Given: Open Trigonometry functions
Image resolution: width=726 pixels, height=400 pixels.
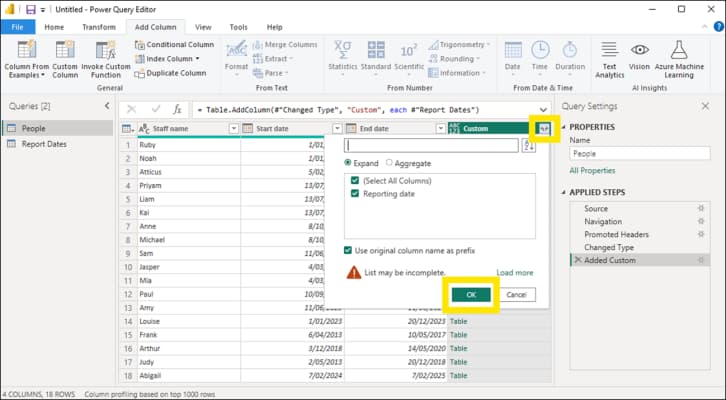Looking at the screenshot, I should click(459, 44).
